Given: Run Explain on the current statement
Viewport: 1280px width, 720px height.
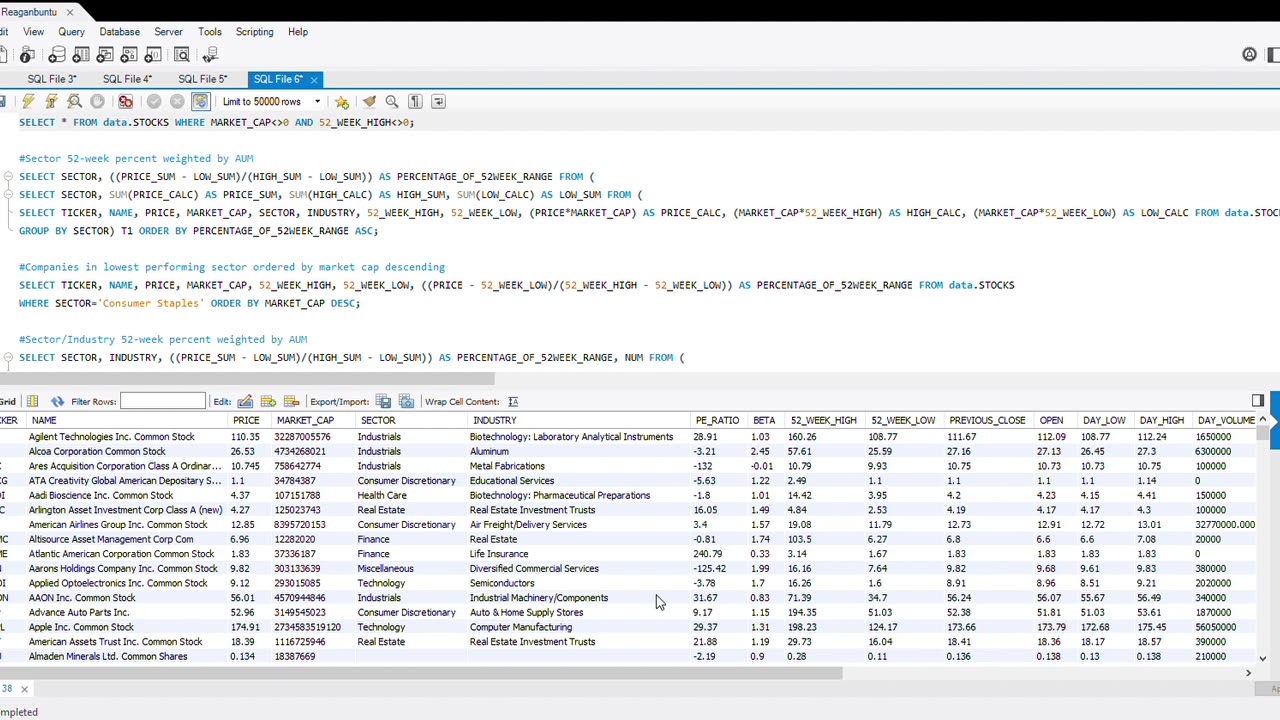Looking at the screenshot, I should pyautogui.click(x=74, y=101).
